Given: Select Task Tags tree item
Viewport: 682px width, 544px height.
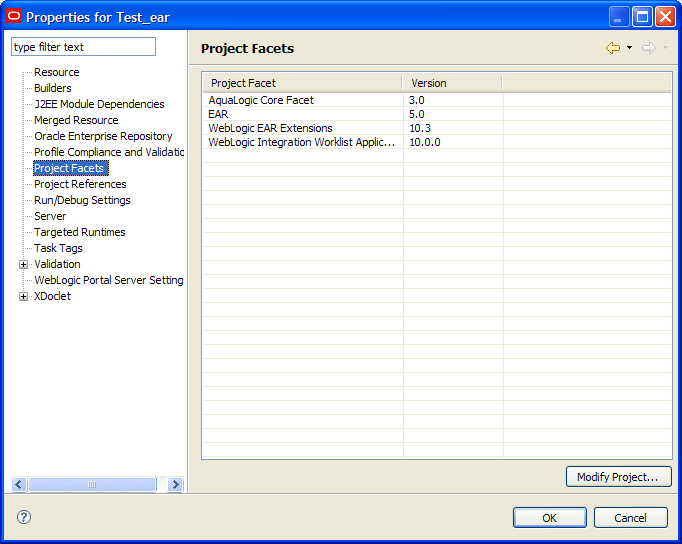Looking at the screenshot, I should [58, 248].
